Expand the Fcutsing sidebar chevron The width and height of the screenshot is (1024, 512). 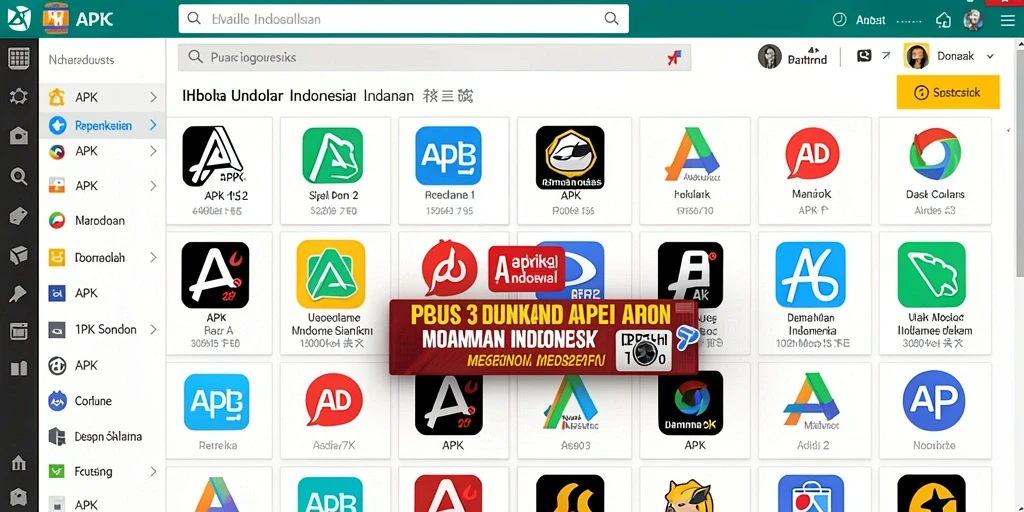coord(153,471)
